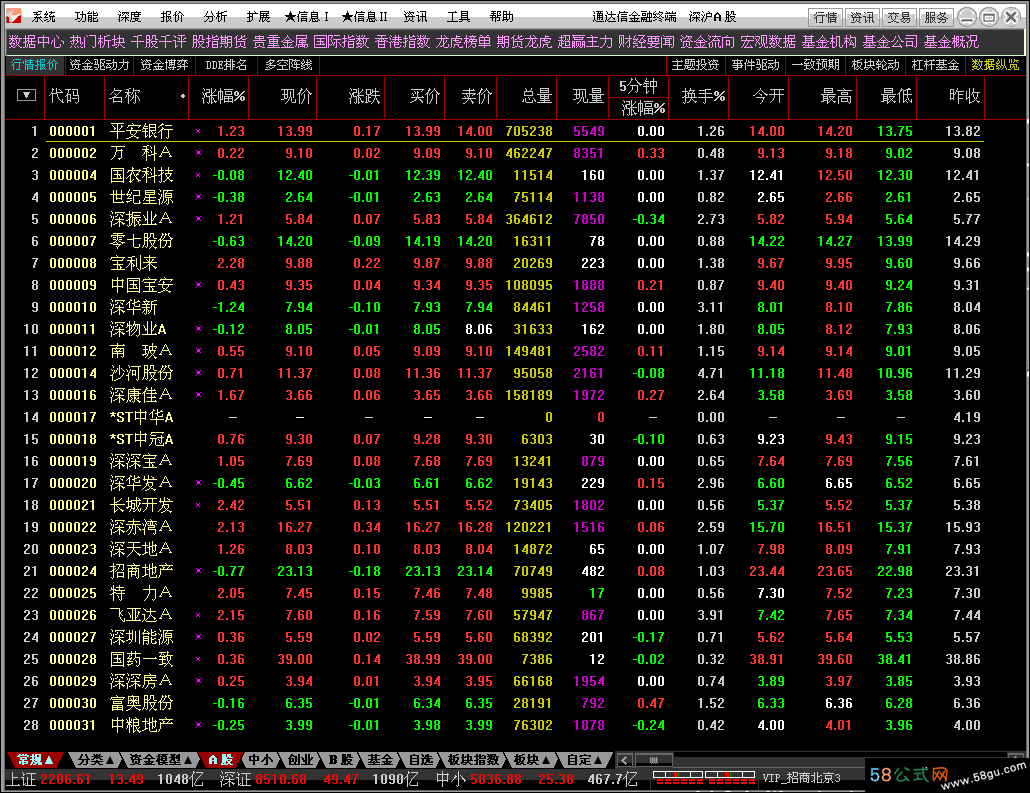Switch to 行情报价 tab
Image resolution: width=1030 pixels, height=793 pixels.
pyautogui.click(x=35, y=65)
